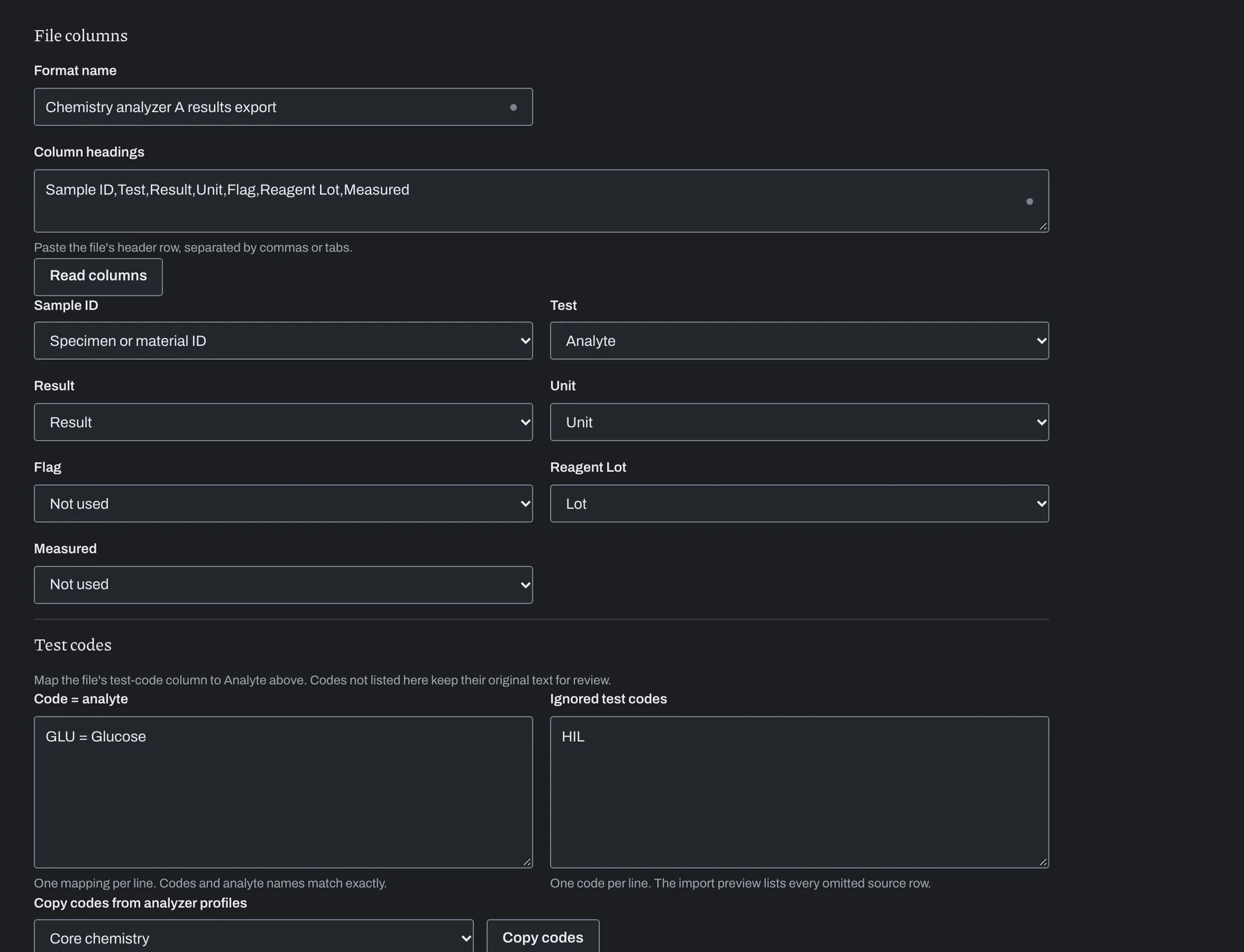Click the File columns section heading

81,36
